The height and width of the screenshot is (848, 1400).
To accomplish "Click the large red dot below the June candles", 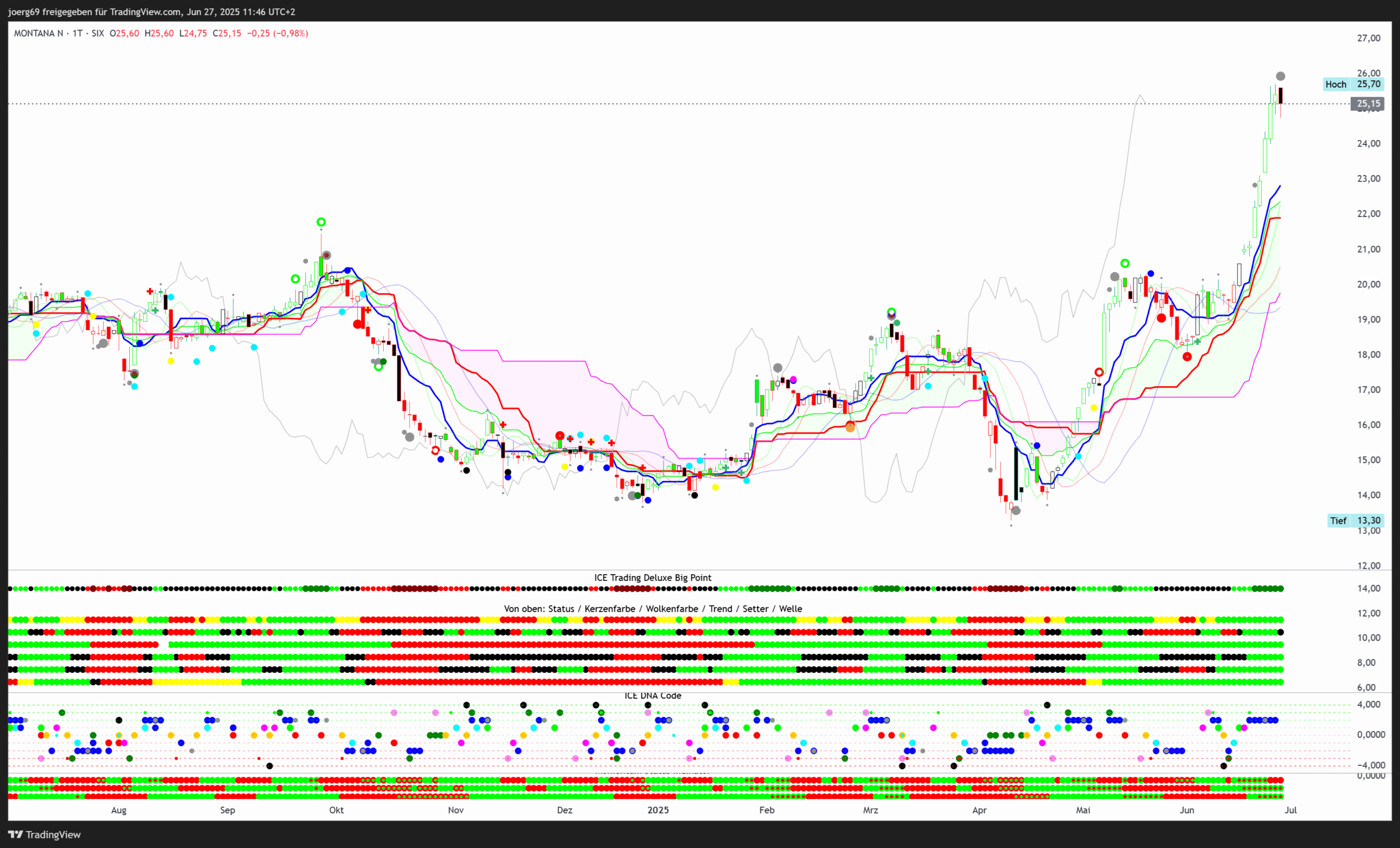I will [1187, 357].
